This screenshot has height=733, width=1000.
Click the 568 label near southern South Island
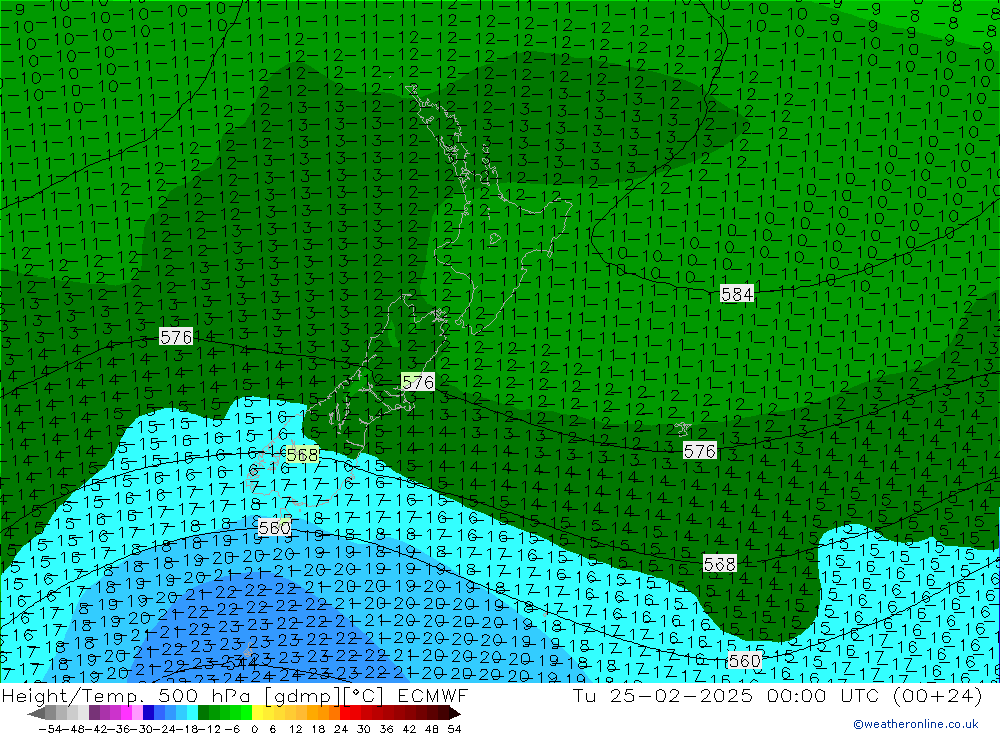[302, 455]
